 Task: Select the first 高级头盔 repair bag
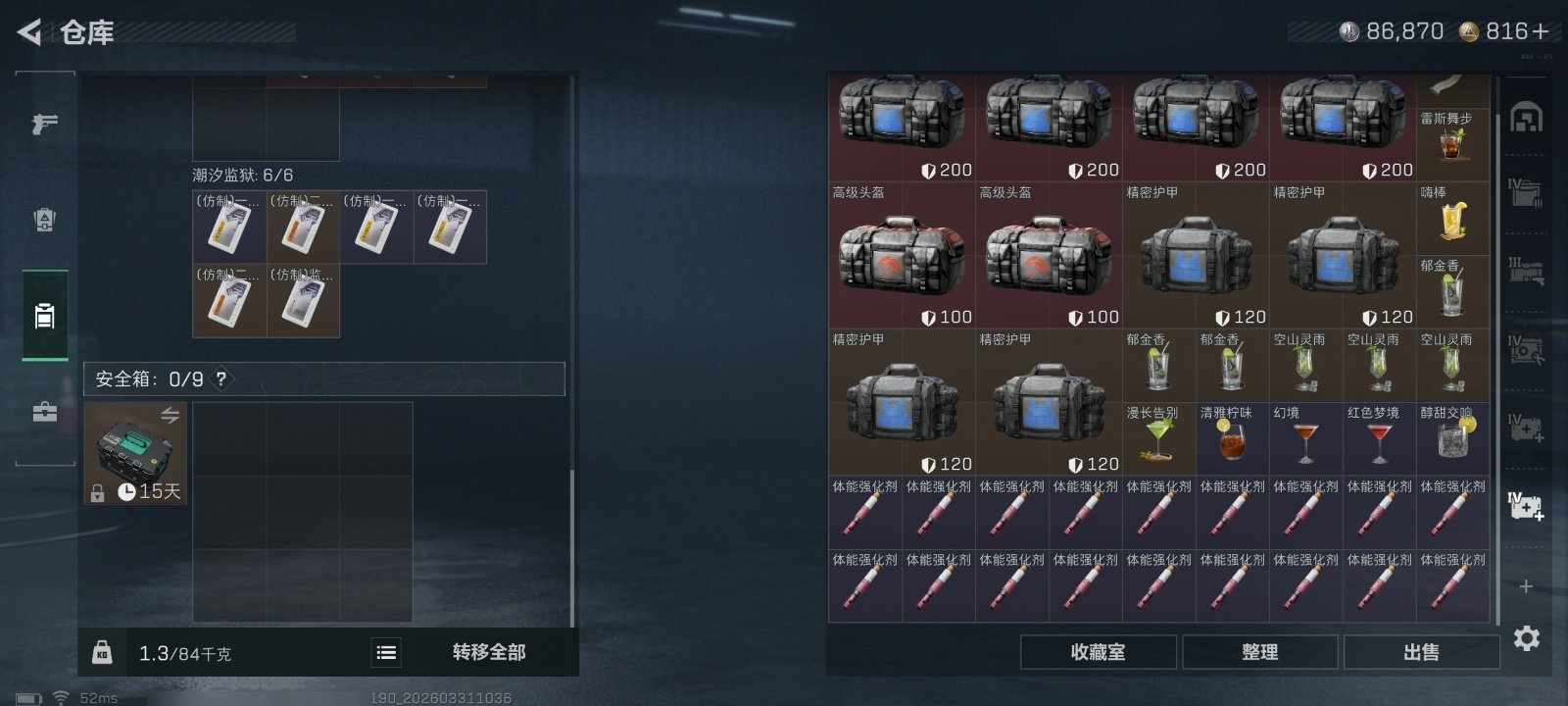[902, 255]
